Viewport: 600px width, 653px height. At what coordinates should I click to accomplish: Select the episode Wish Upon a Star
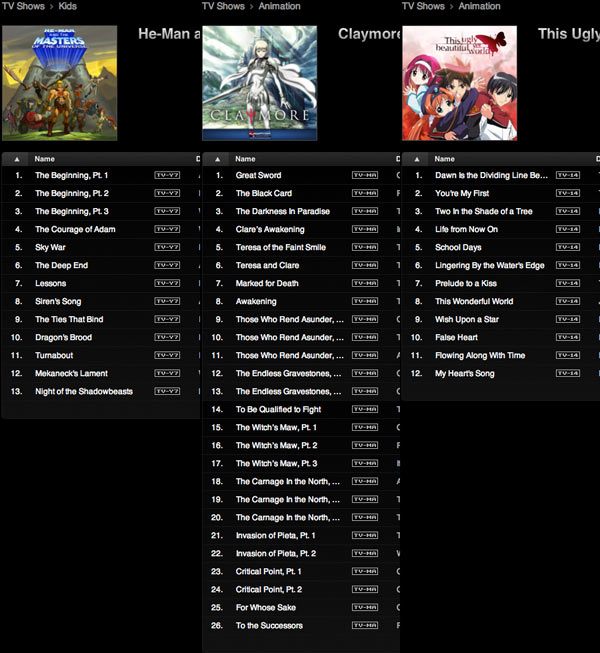tap(466, 319)
